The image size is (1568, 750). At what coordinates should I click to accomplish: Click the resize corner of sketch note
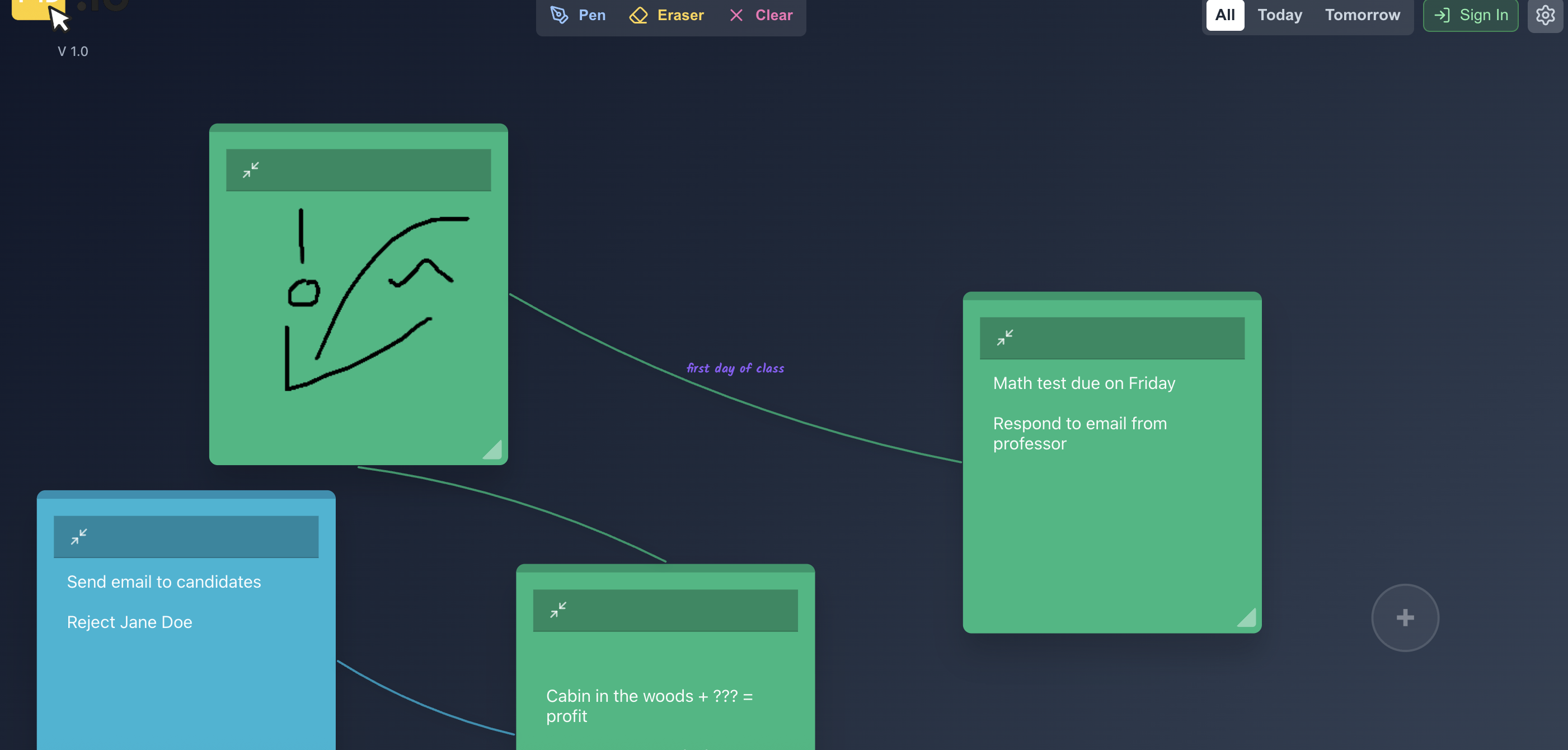494,451
